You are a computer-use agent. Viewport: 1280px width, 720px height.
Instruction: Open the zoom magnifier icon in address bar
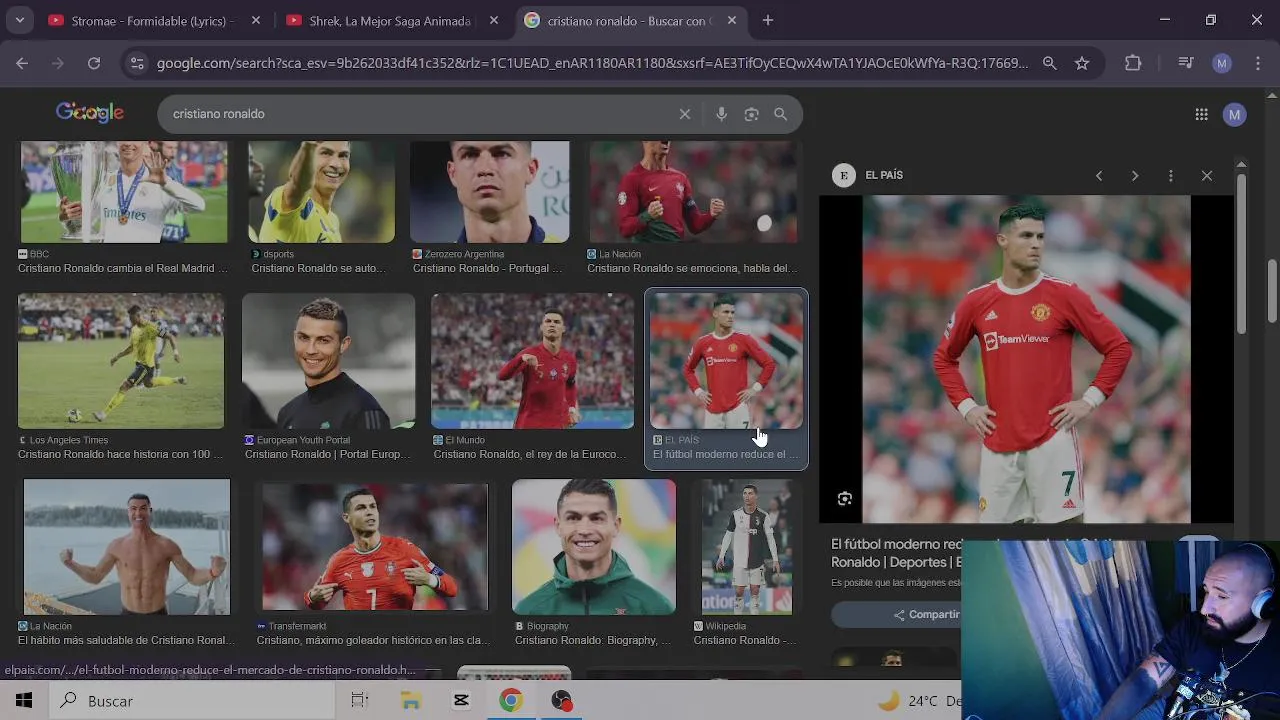tap(1049, 63)
